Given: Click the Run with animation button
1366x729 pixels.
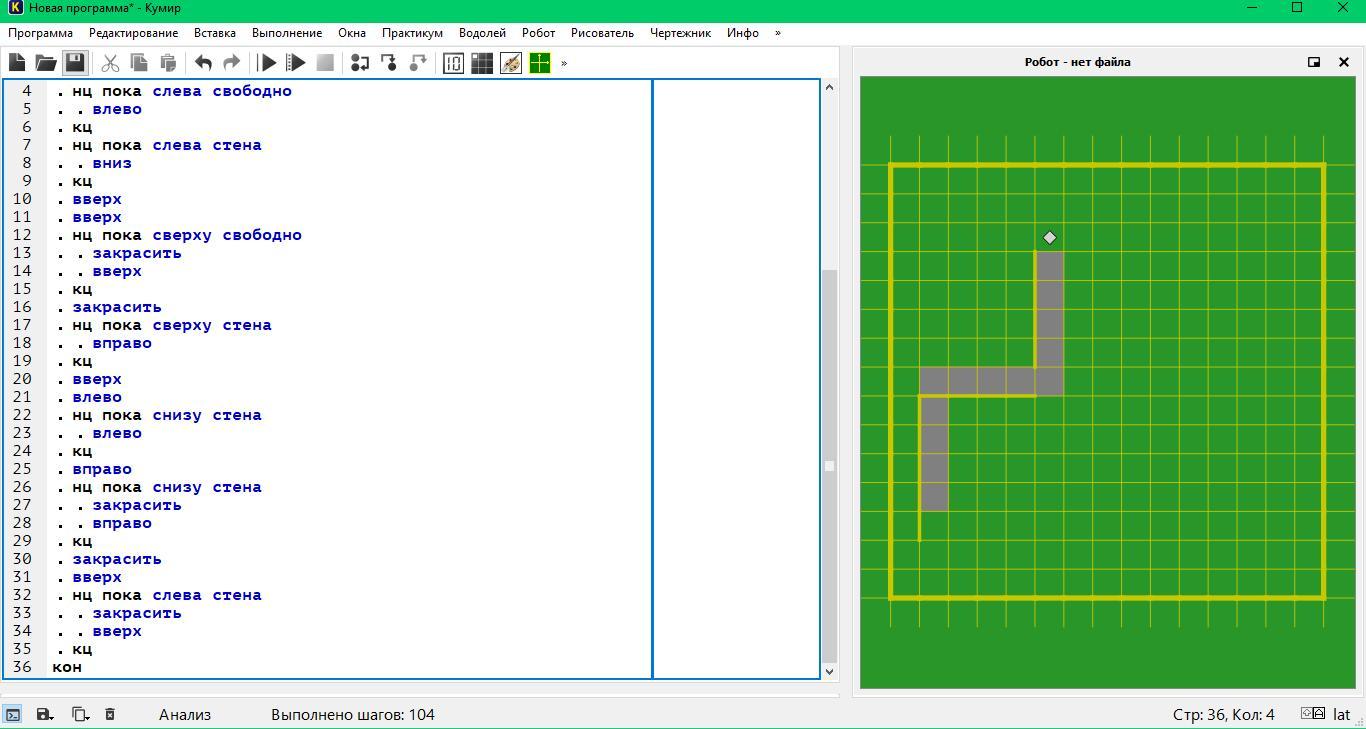Looking at the screenshot, I should coord(296,63).
